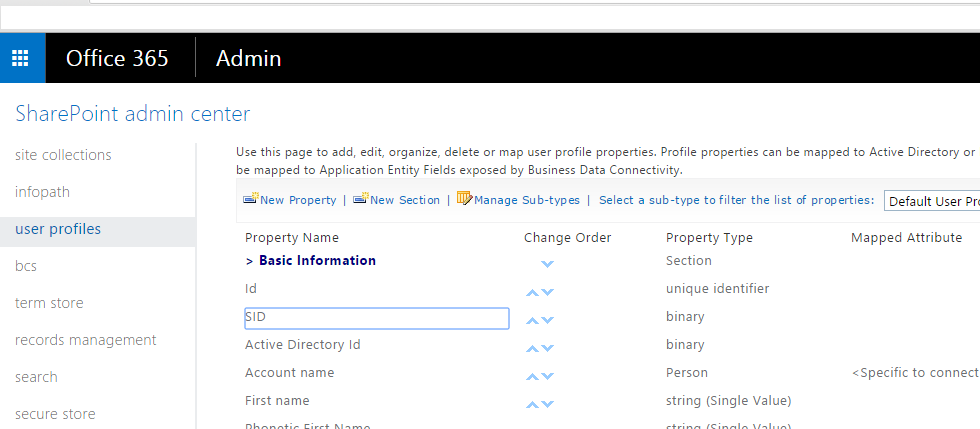Move Account name property up

(x=532, y=376)
